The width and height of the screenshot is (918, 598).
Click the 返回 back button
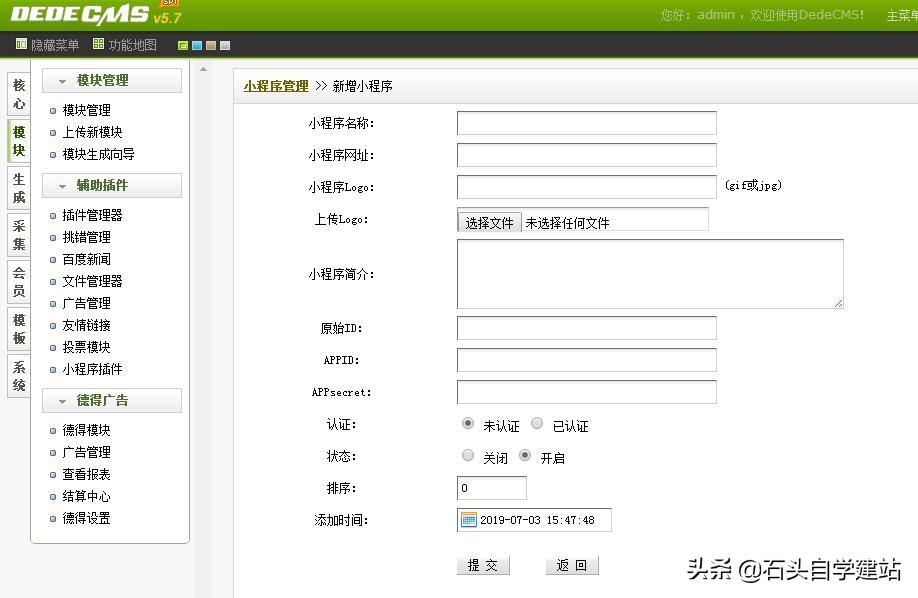tap(572, 565)
